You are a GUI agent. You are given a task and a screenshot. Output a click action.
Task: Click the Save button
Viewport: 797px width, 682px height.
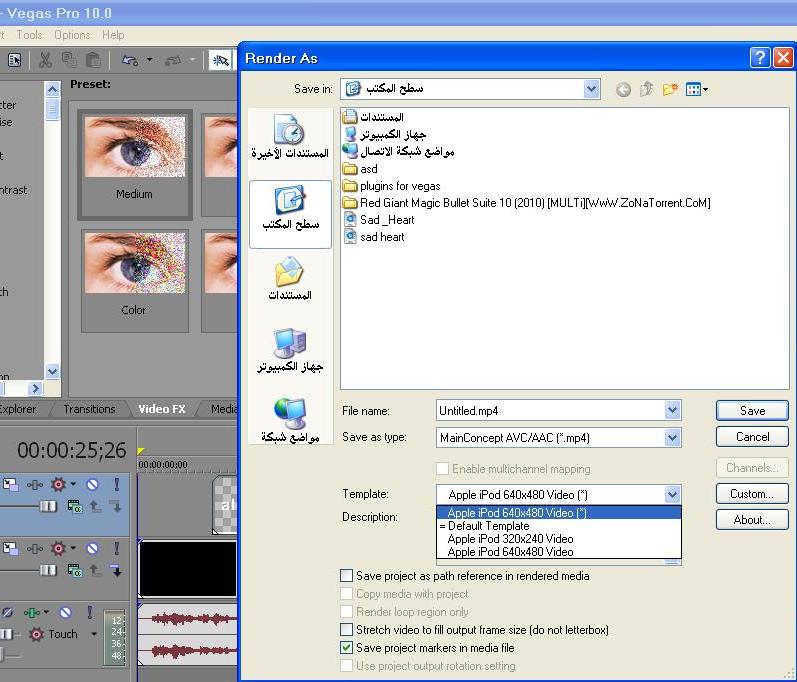pyautogui.click(x=752, y=411)
